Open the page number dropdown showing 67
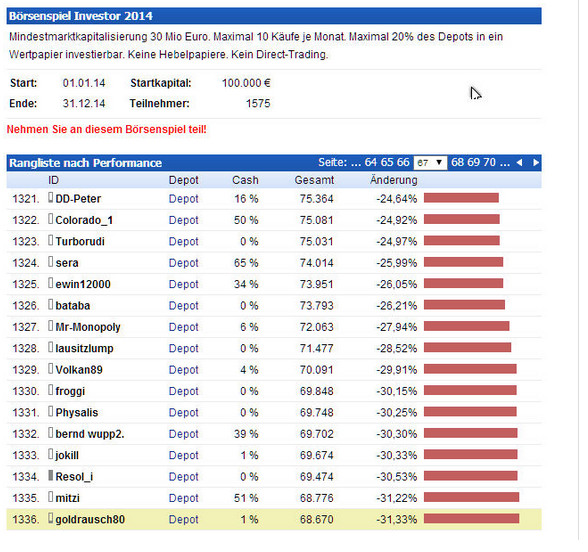This screenshot has width=588, height=552. pyautogui.click(x=430, y=163)
